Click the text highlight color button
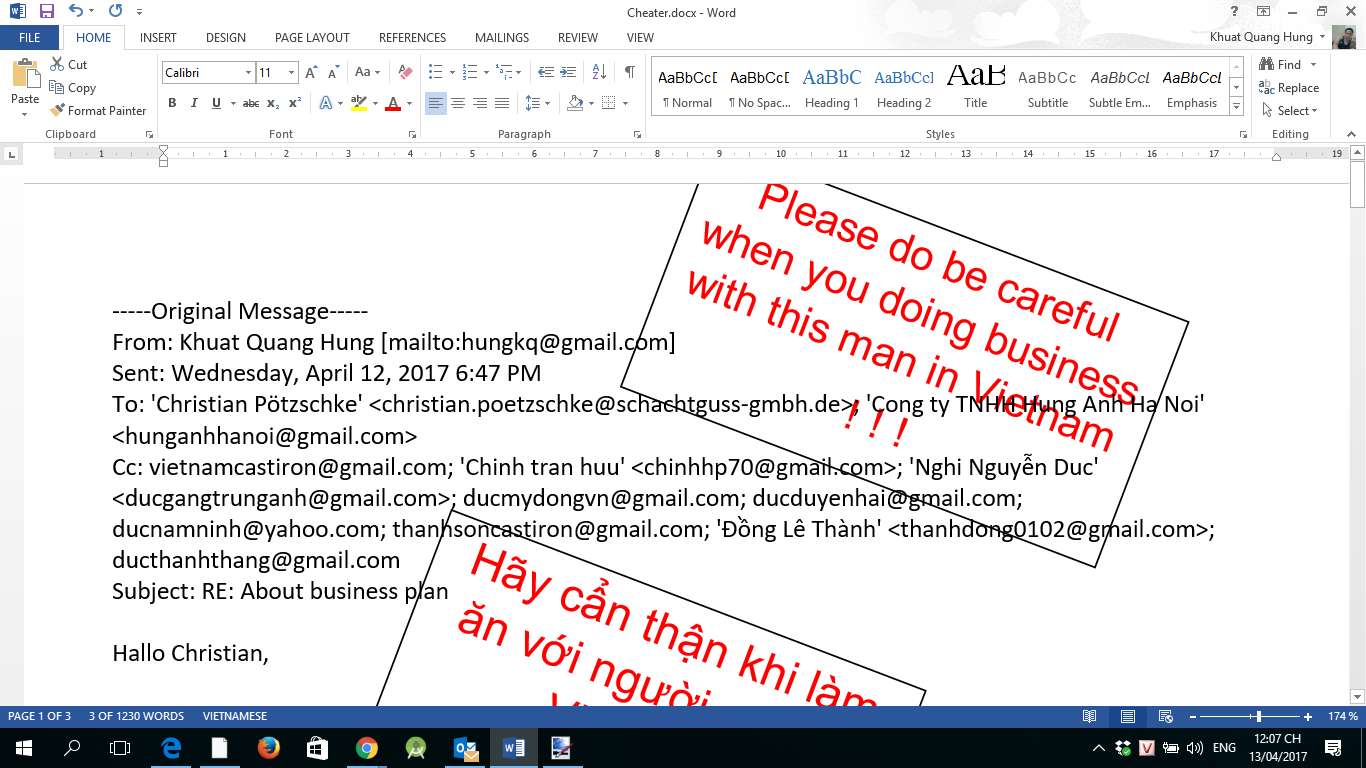1366x768 pixels. 359,103
